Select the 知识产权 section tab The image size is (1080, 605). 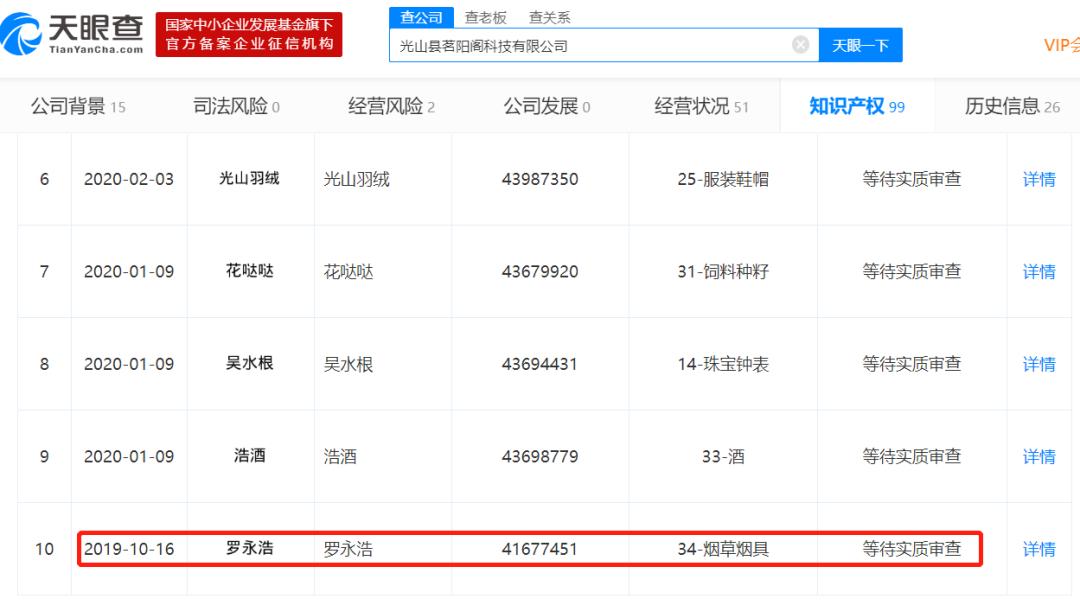click(853, 105)
